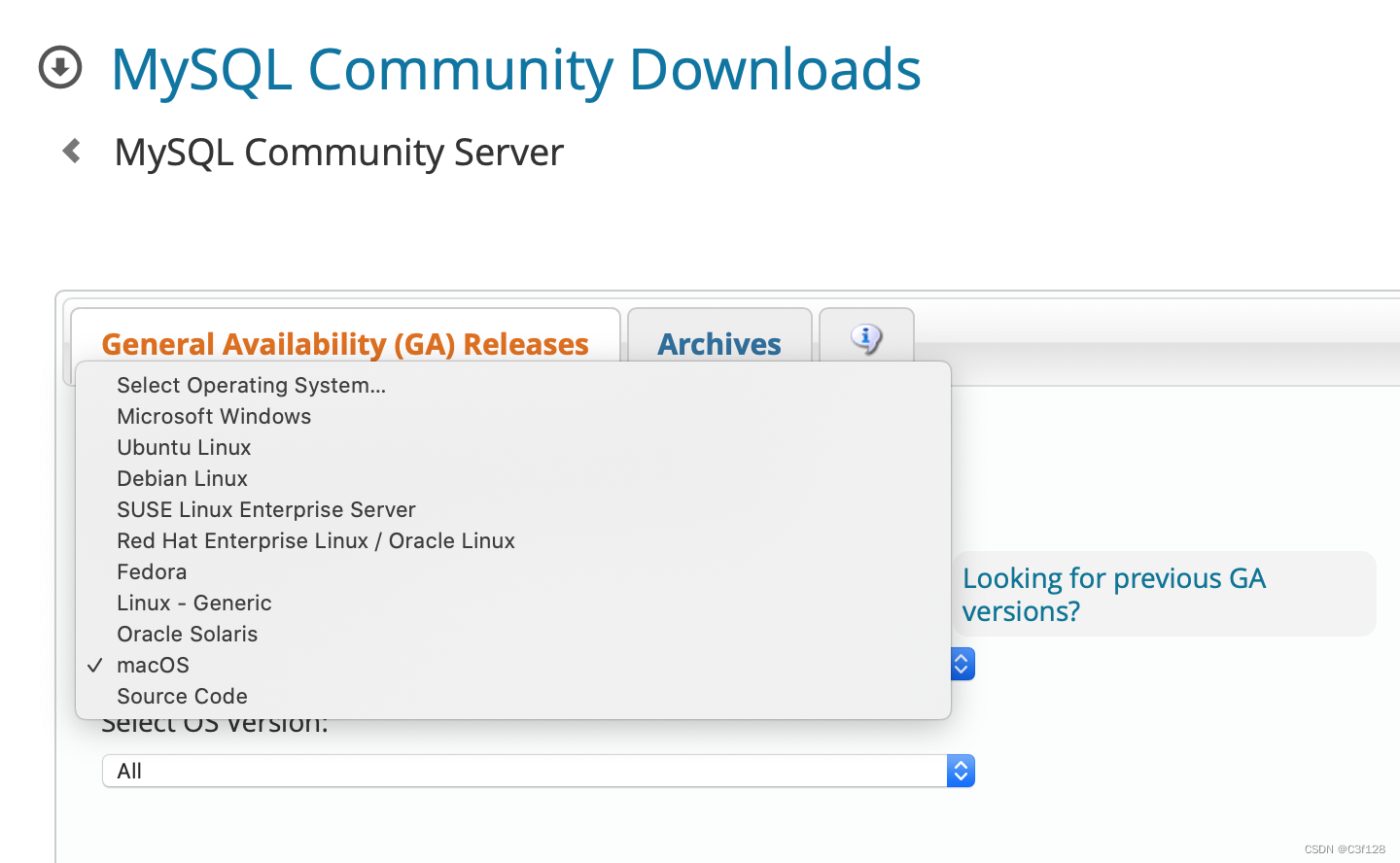Select Ubuntu Linux from the OS list
Image resolution: width=1400 pixels, height=863 pixels.
(x=513, y=447)
